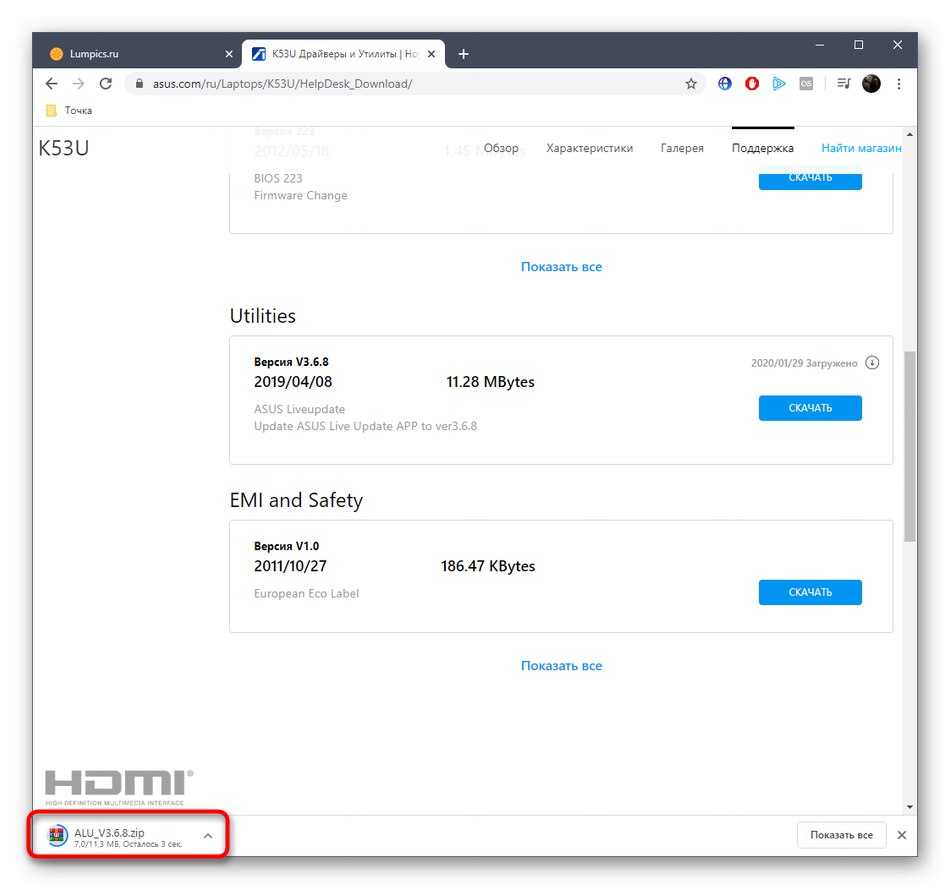The height and width of the screenshot is (889, 950).
Task: Open the red Opera-style extension icon
Action: click(x=752, y=84)
